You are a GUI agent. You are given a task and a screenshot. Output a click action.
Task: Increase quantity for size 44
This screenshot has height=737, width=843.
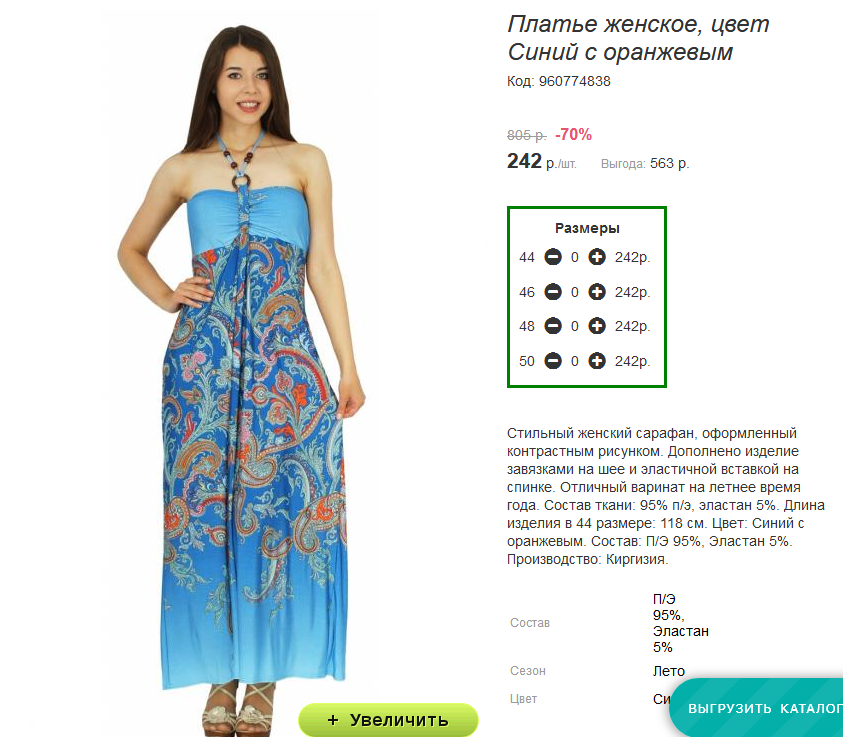pyautogui.click(x=596, y=257)
